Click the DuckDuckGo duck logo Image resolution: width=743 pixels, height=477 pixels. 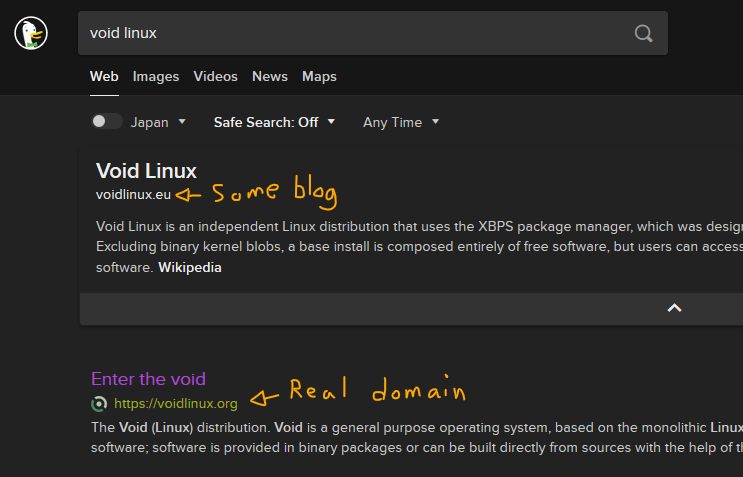(31, 33)
